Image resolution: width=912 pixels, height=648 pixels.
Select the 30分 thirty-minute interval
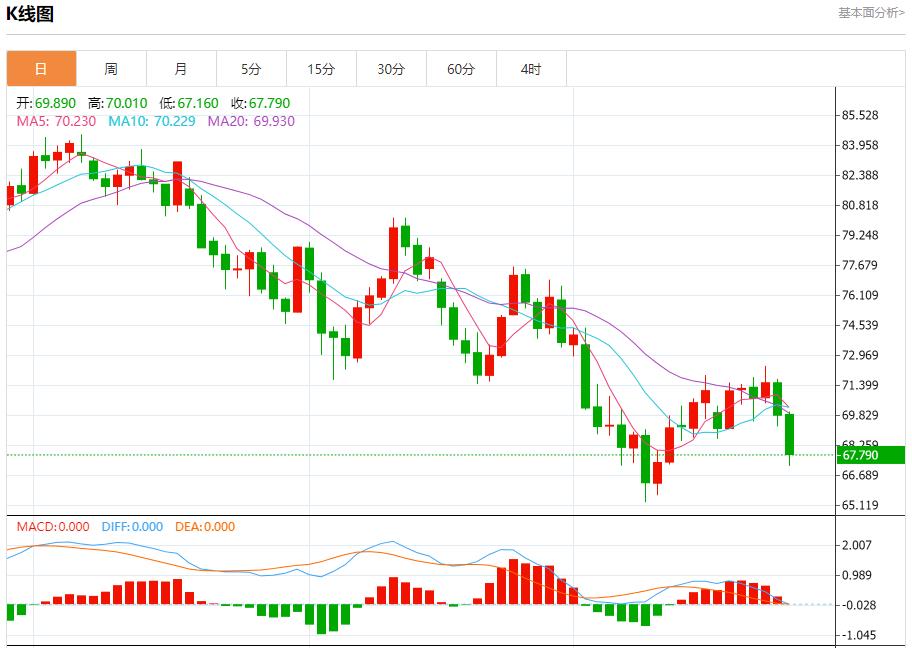tap(390, 69)
